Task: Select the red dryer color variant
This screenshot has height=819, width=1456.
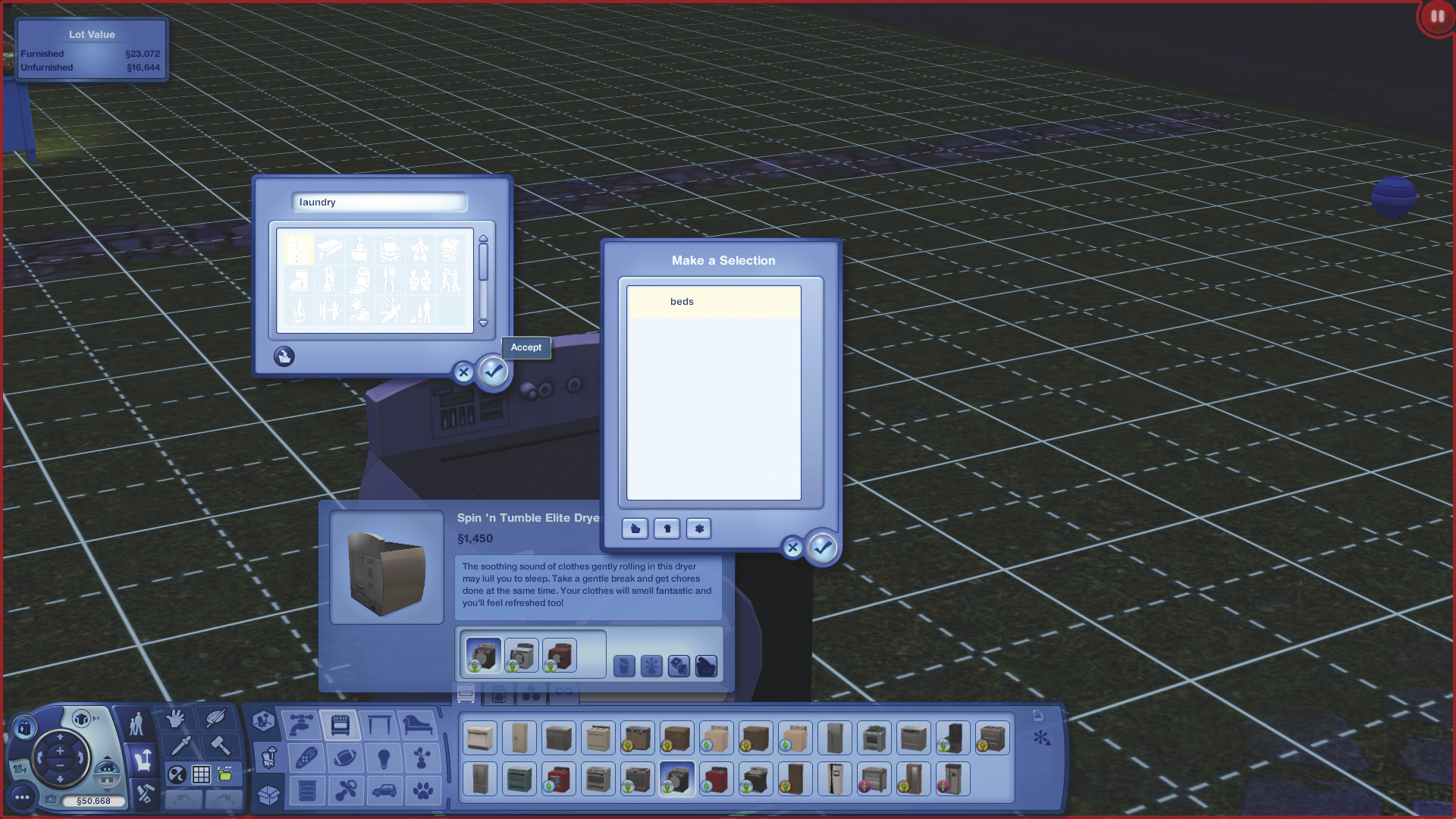Action: [560, 655]
